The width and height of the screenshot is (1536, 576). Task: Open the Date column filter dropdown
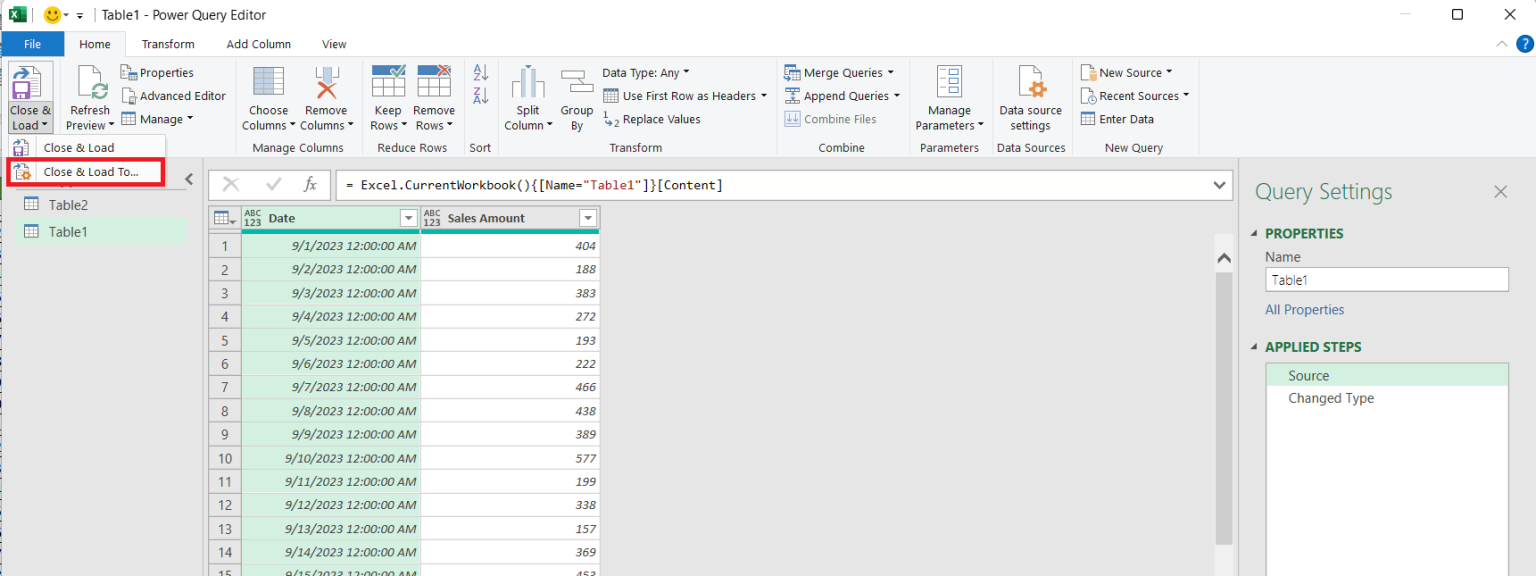click(x=407, y=217)
